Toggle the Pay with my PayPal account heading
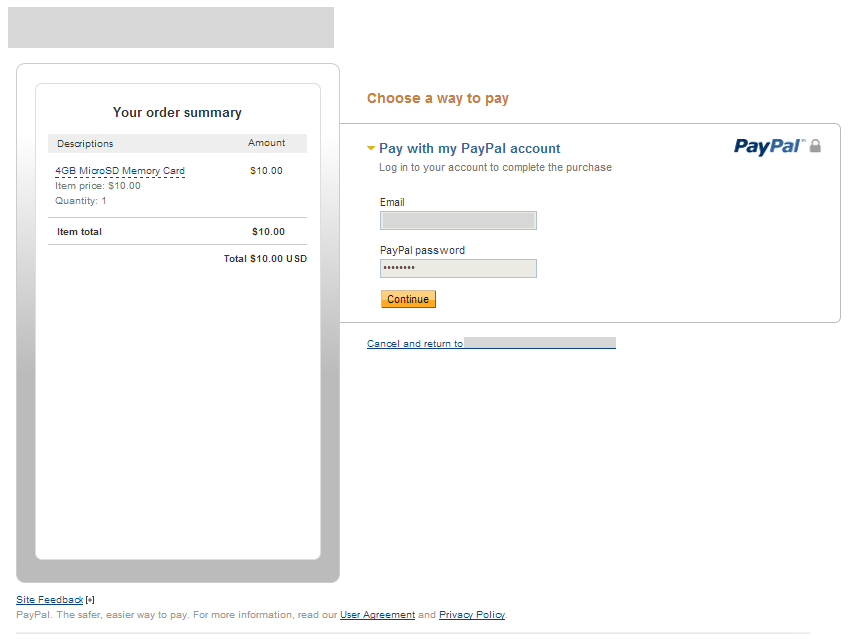The width and height of the screenshot is (848, 639). pos(469,149)
